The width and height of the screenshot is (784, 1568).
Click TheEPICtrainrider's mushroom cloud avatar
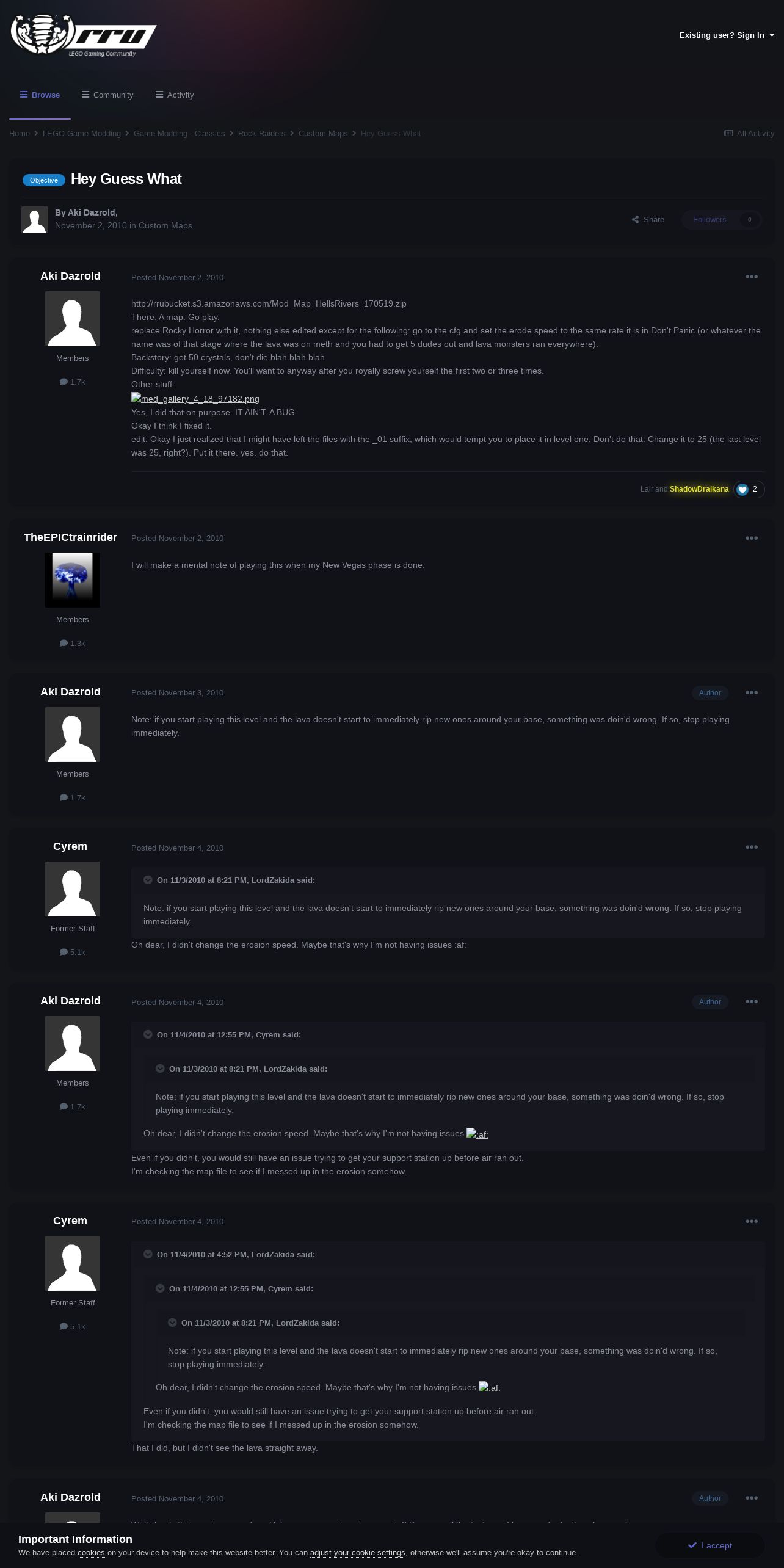point(73,580)
